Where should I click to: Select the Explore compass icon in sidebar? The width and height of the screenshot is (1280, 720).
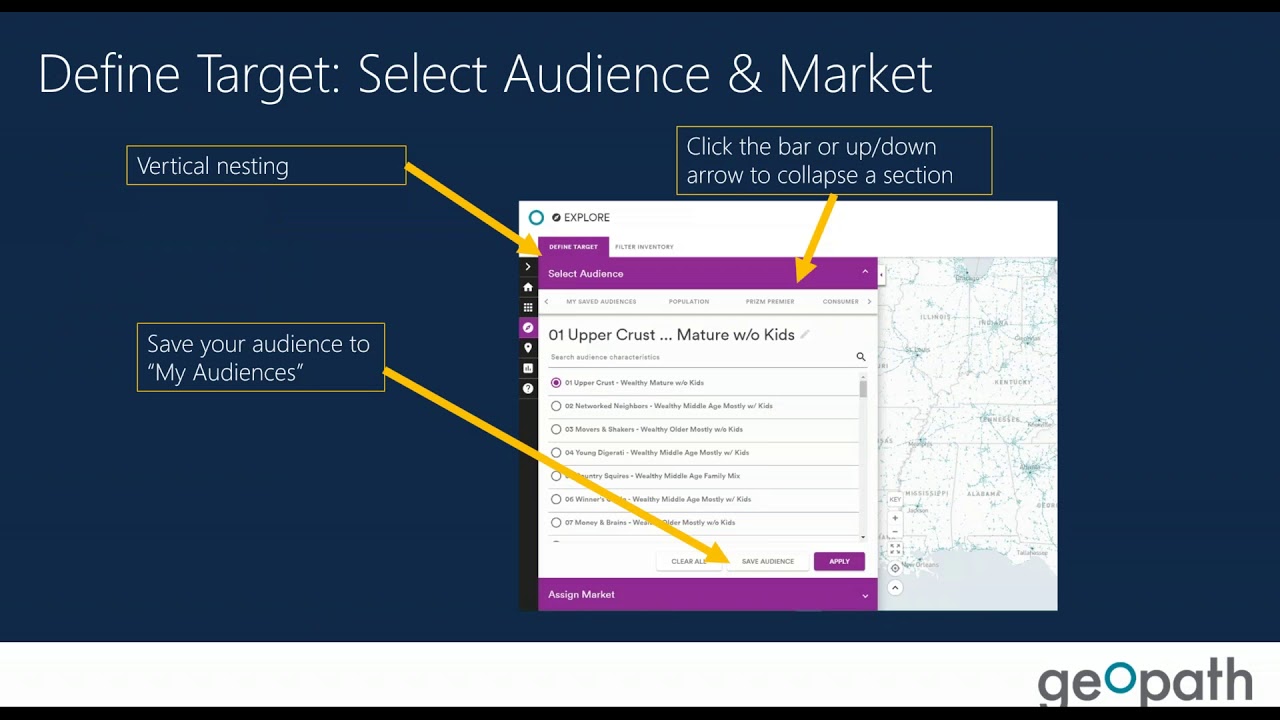tap(528, 327)
